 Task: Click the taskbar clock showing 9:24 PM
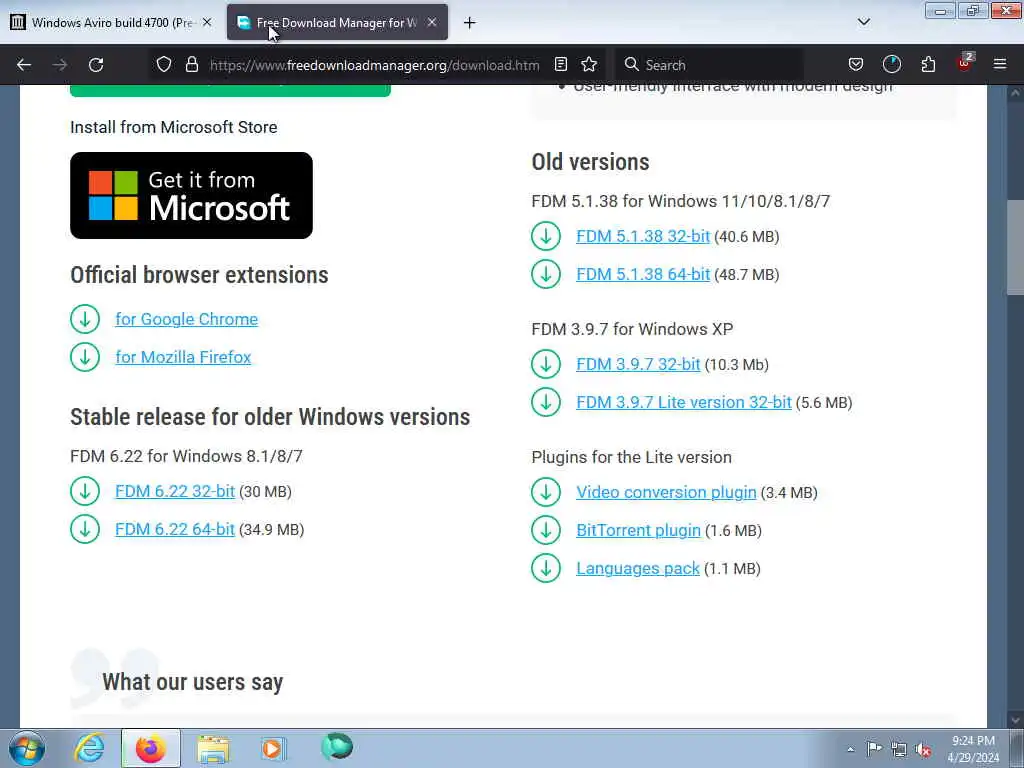coord(973,748)
